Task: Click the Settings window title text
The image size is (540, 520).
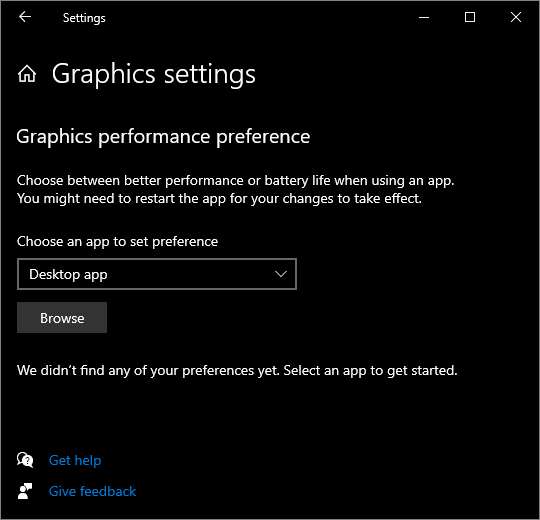Action: 84,18
